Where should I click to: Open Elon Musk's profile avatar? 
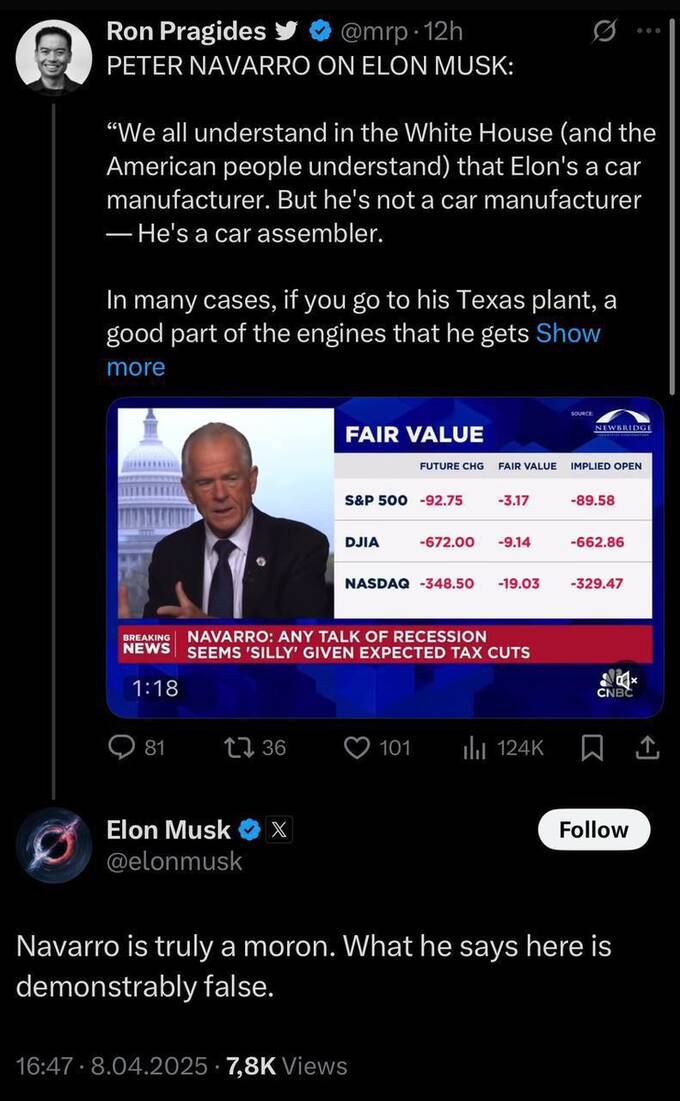[x=54, y=845]
